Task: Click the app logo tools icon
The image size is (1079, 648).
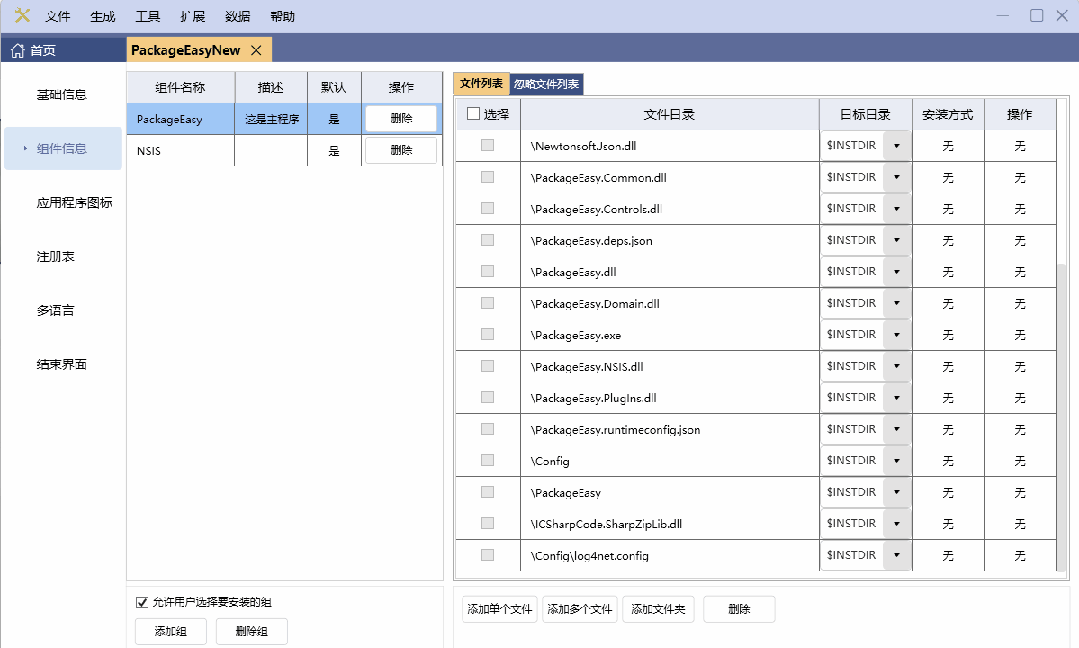Action: tap(23, 15)
